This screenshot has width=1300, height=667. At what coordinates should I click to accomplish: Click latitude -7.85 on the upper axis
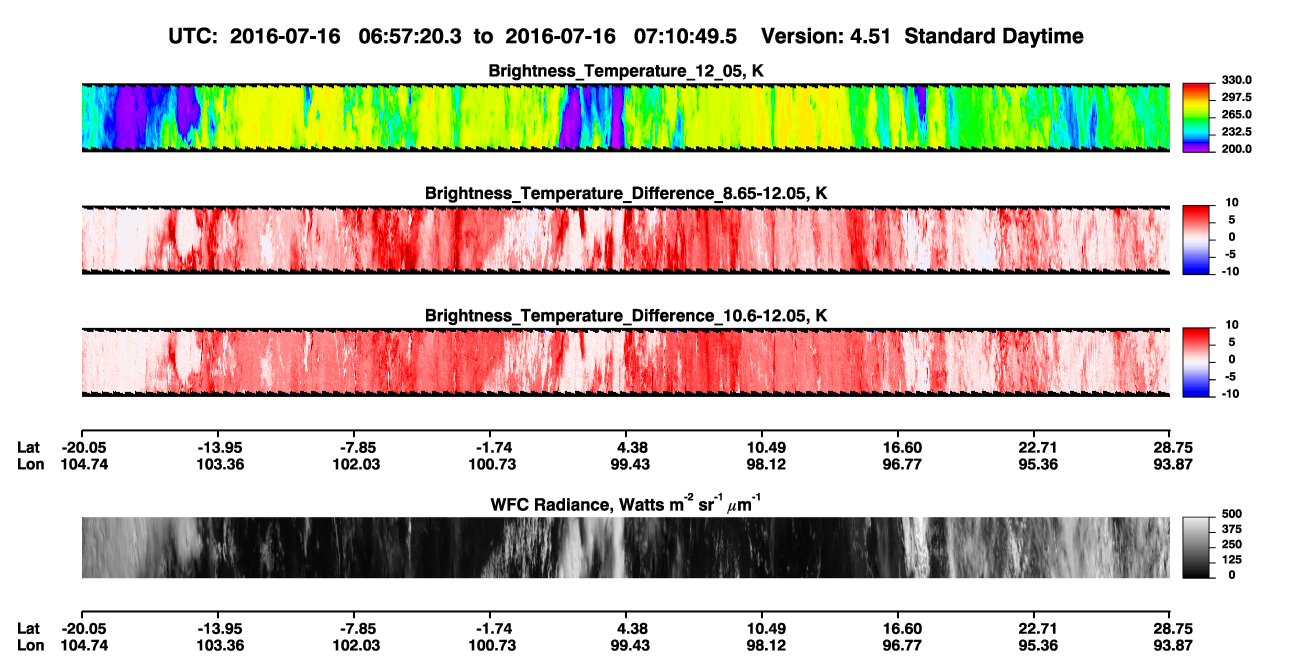click(x=355, y=448)
